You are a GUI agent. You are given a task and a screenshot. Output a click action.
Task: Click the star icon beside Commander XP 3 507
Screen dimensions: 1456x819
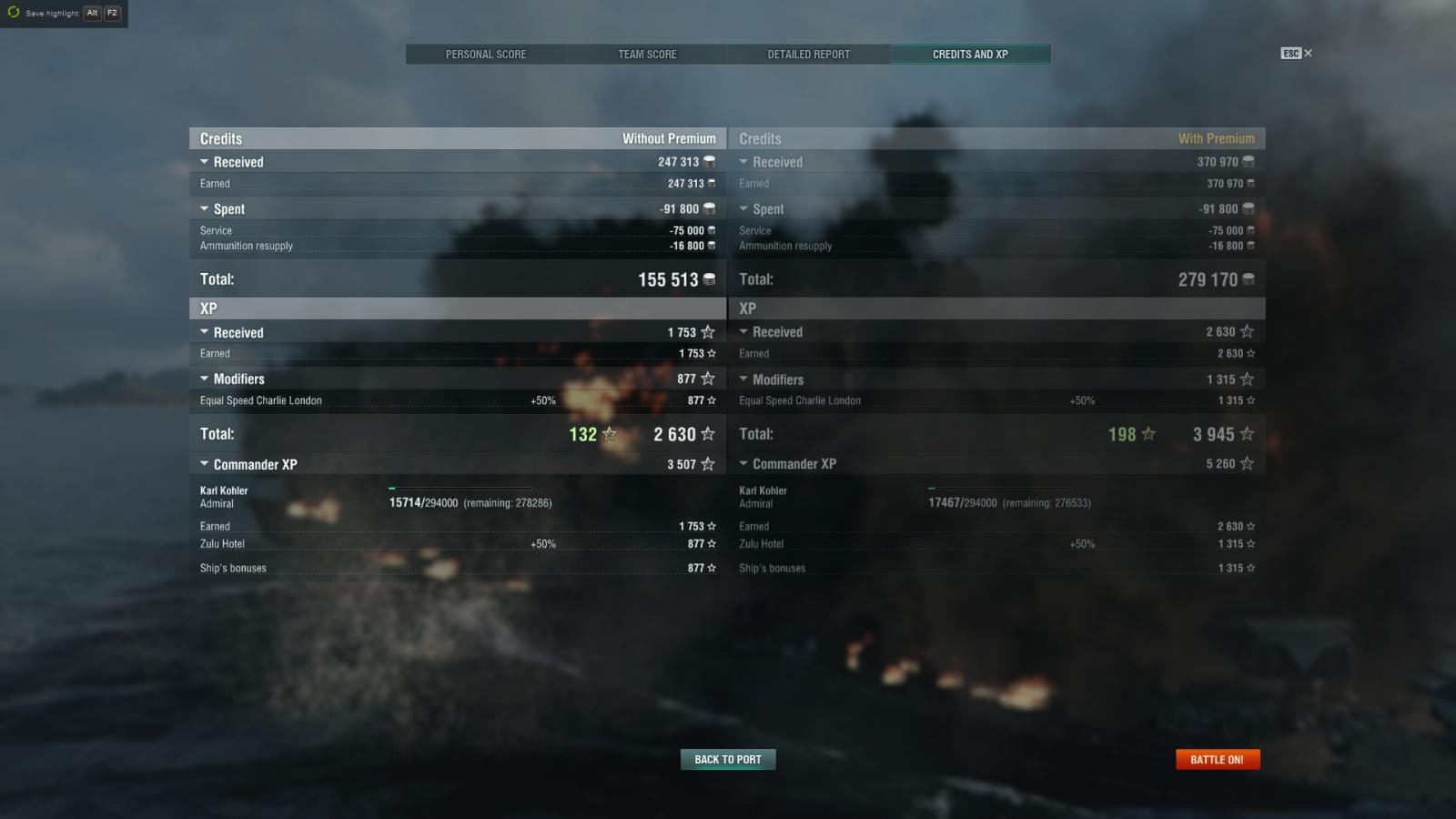tap(707, 464)
